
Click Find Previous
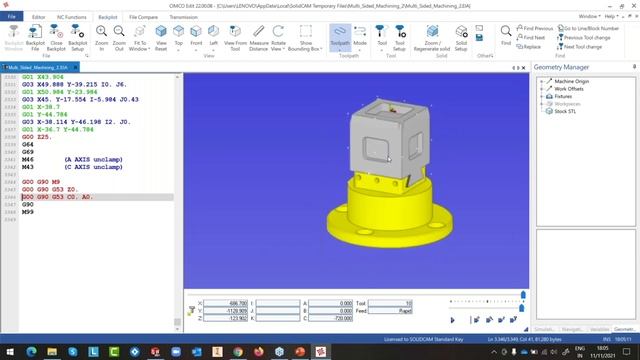[x=534, y=28]
